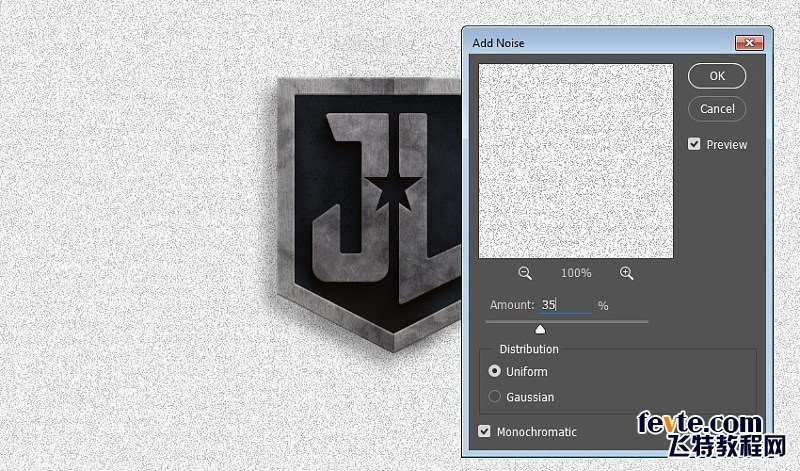This screenshot has width=800, height=471.
Task: Choose Gaussian distribution
Action: [495, 397]
